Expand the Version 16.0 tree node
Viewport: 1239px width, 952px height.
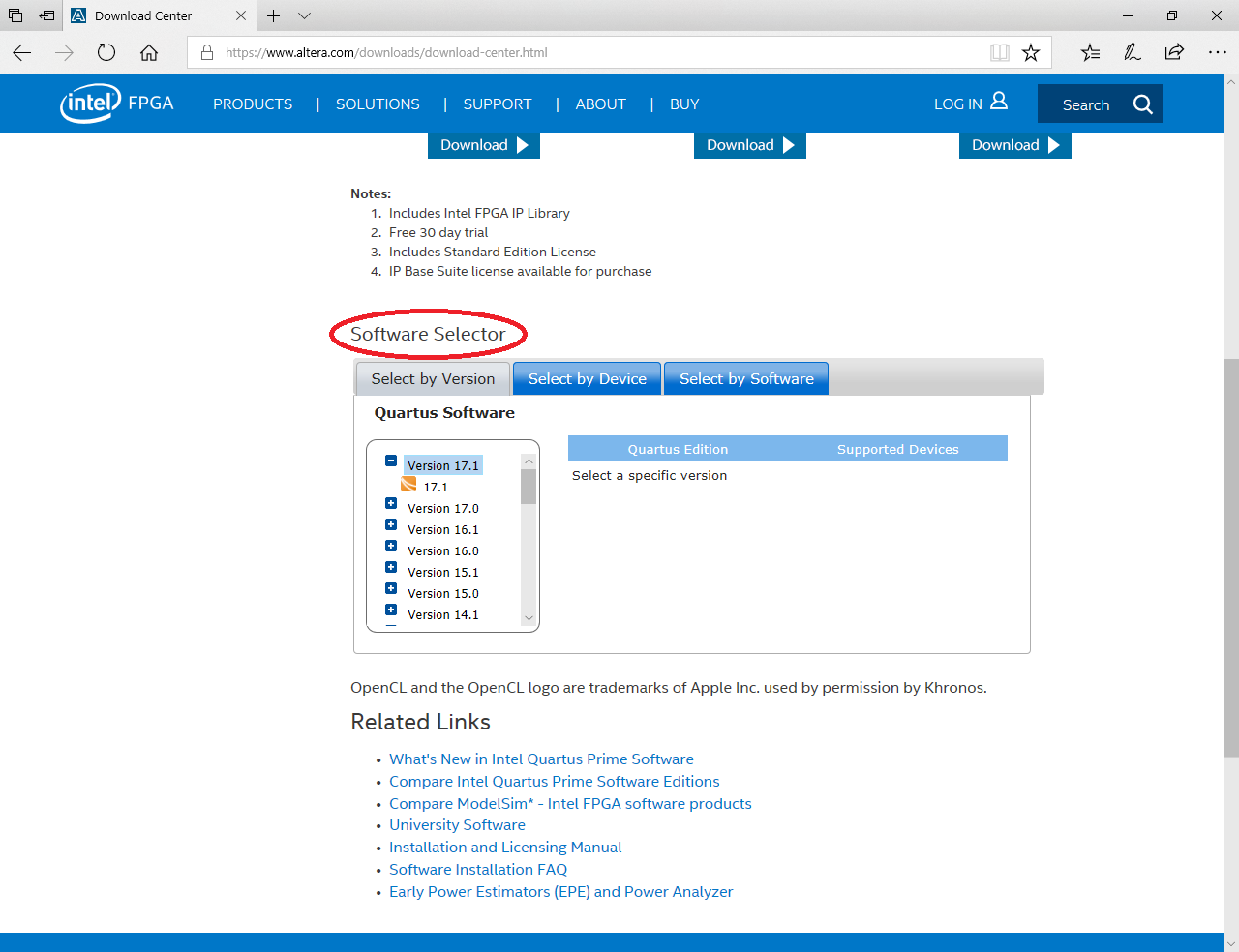[391, 546]
